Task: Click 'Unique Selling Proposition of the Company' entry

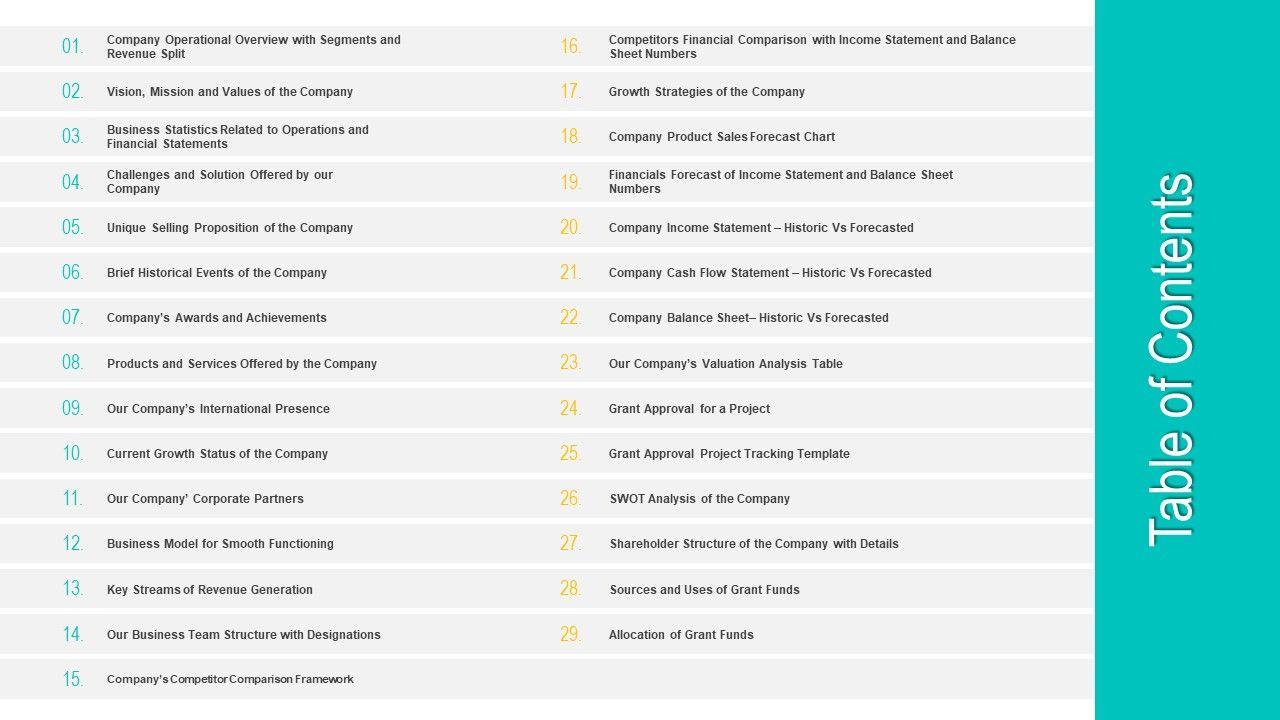Action: [229, 228]
